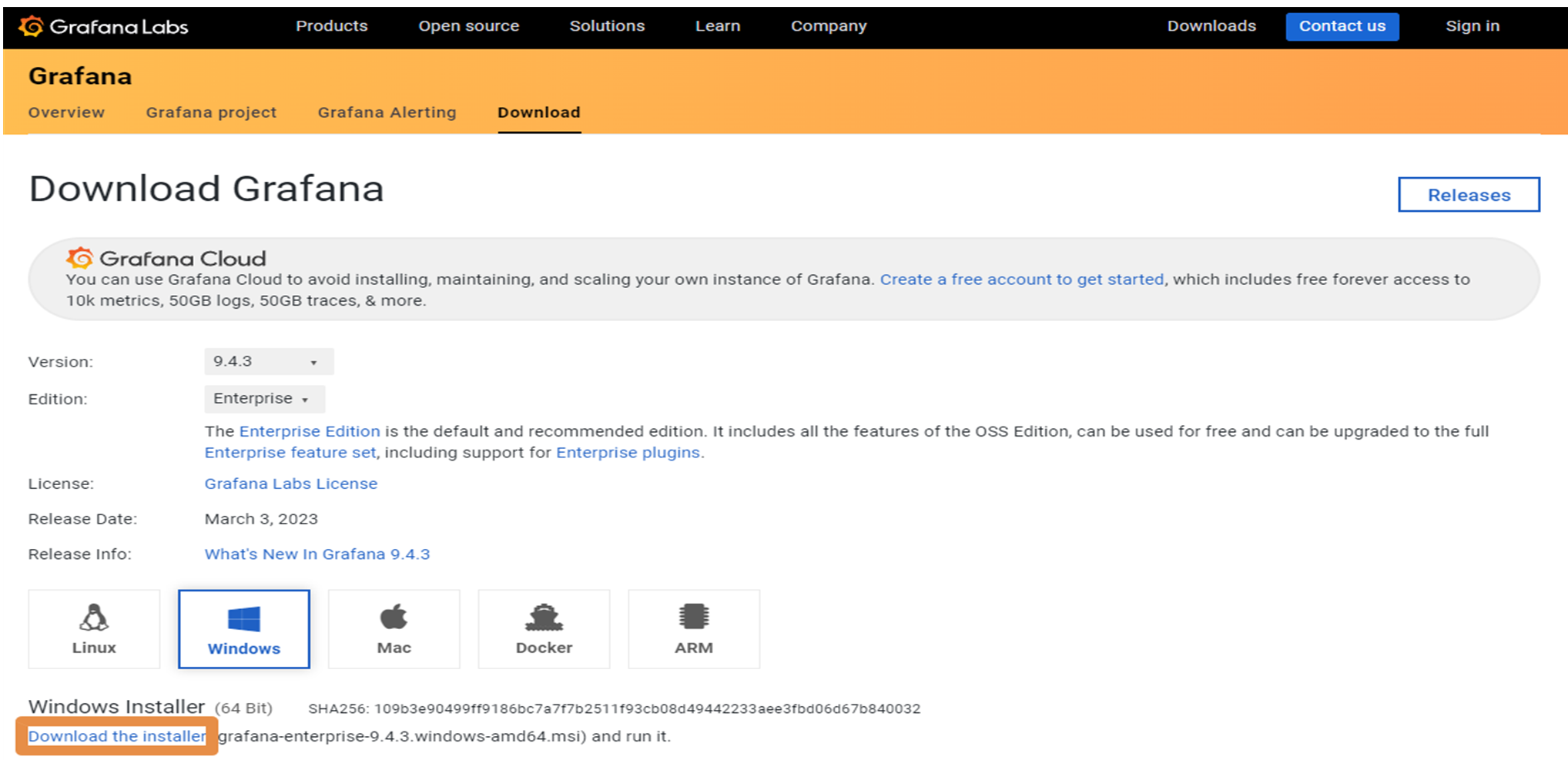Click the Grafana product title in banner
The height and width of the screenshot is (760, 1568).
point(80,76)
